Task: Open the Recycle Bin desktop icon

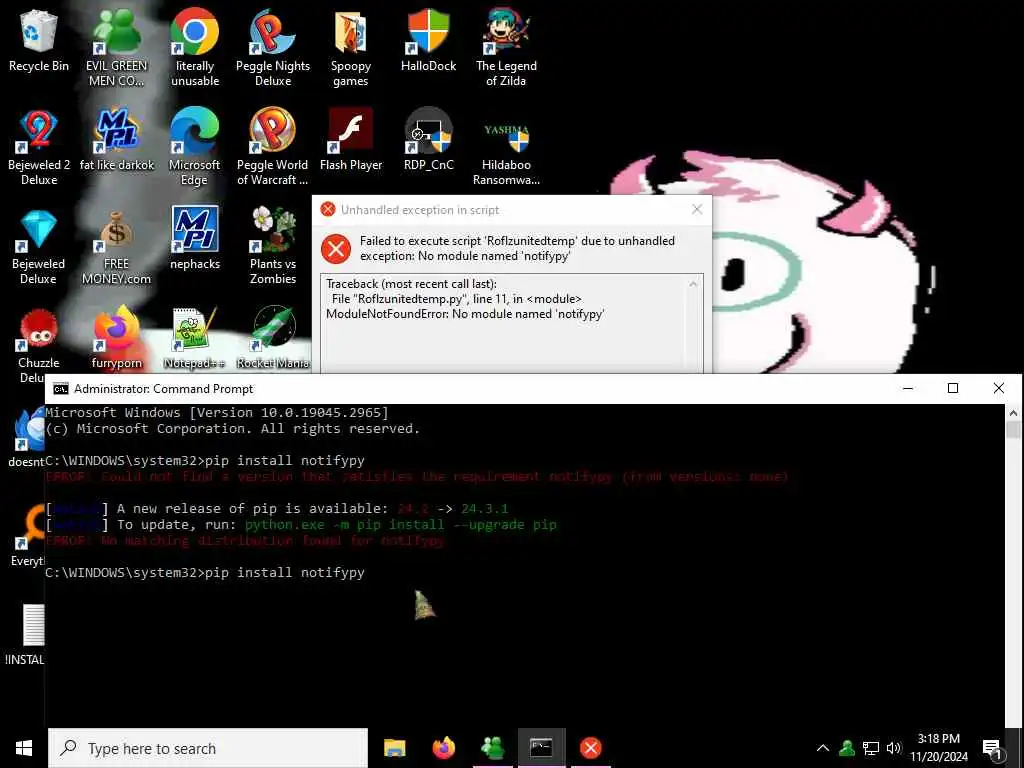Action: [39, 42]
